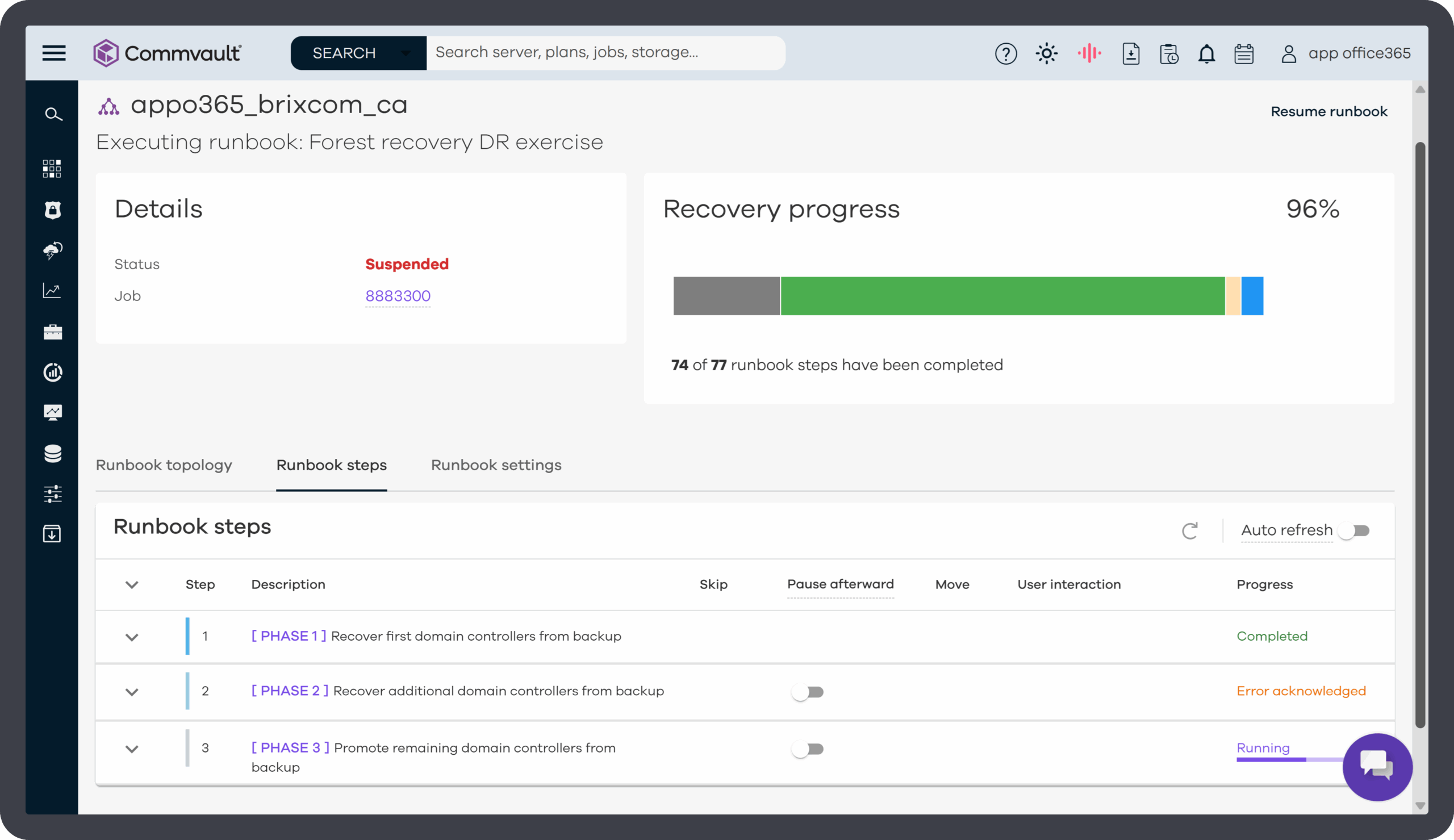Toggle Pause afterward for Phase 3

point(808,749)
